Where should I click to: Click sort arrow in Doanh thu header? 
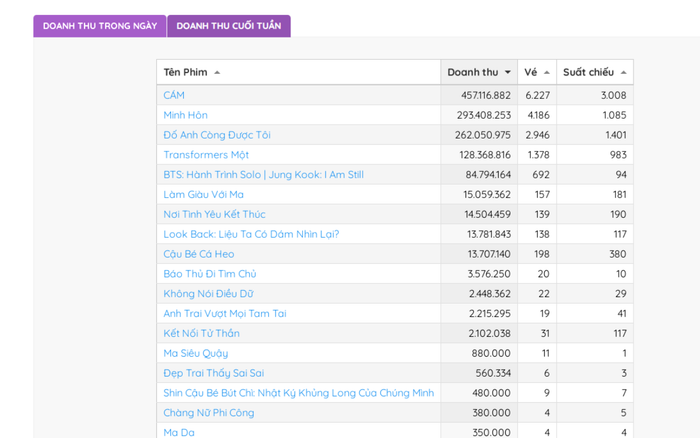[508, 73]
